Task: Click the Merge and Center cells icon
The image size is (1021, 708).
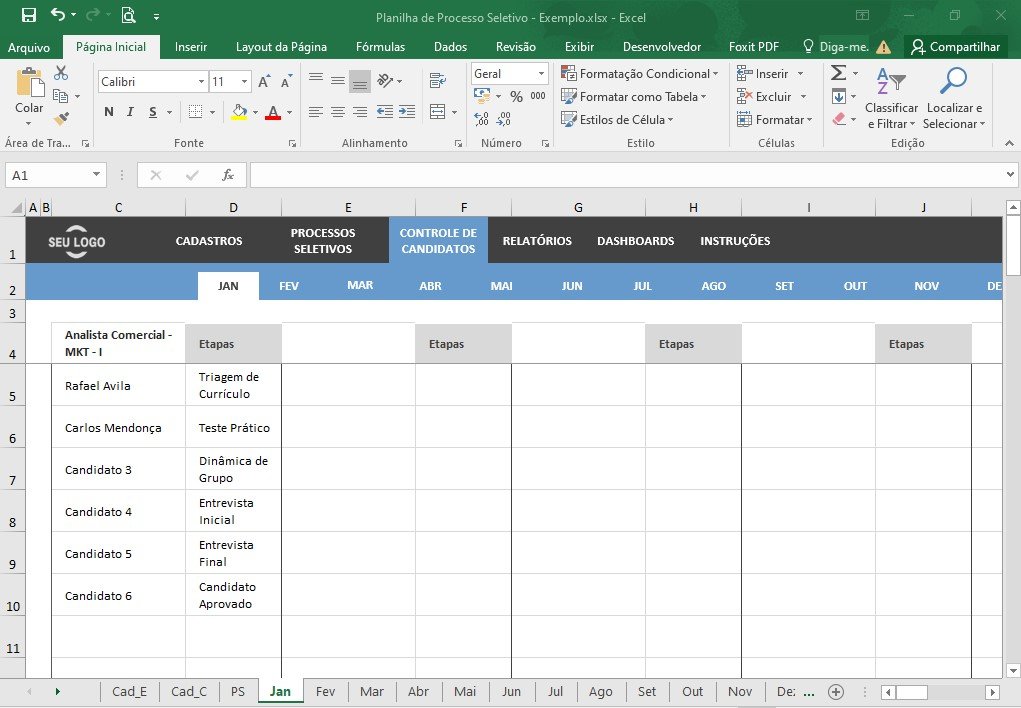Action: tap(438, 112)
